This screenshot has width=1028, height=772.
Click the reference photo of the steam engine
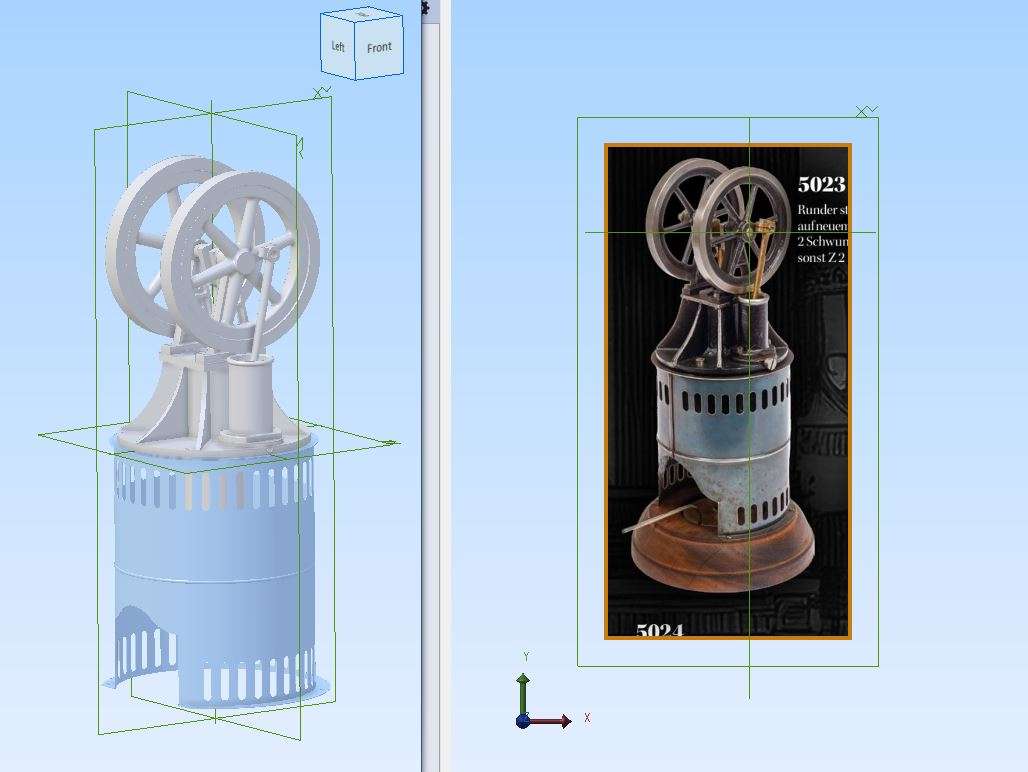(728, 391)
